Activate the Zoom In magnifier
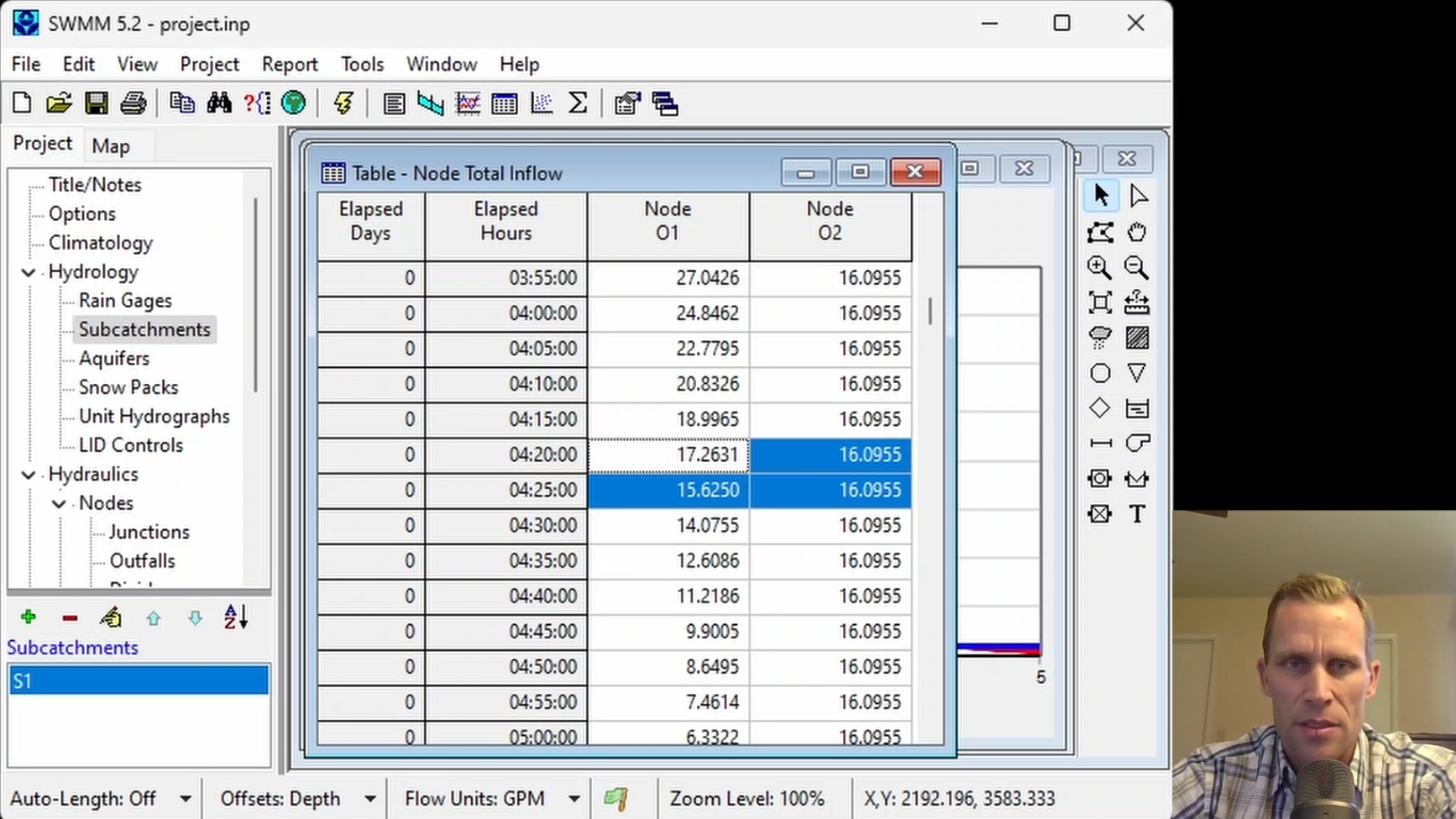The image size is (1456, 819). [x=1101, y=268]
